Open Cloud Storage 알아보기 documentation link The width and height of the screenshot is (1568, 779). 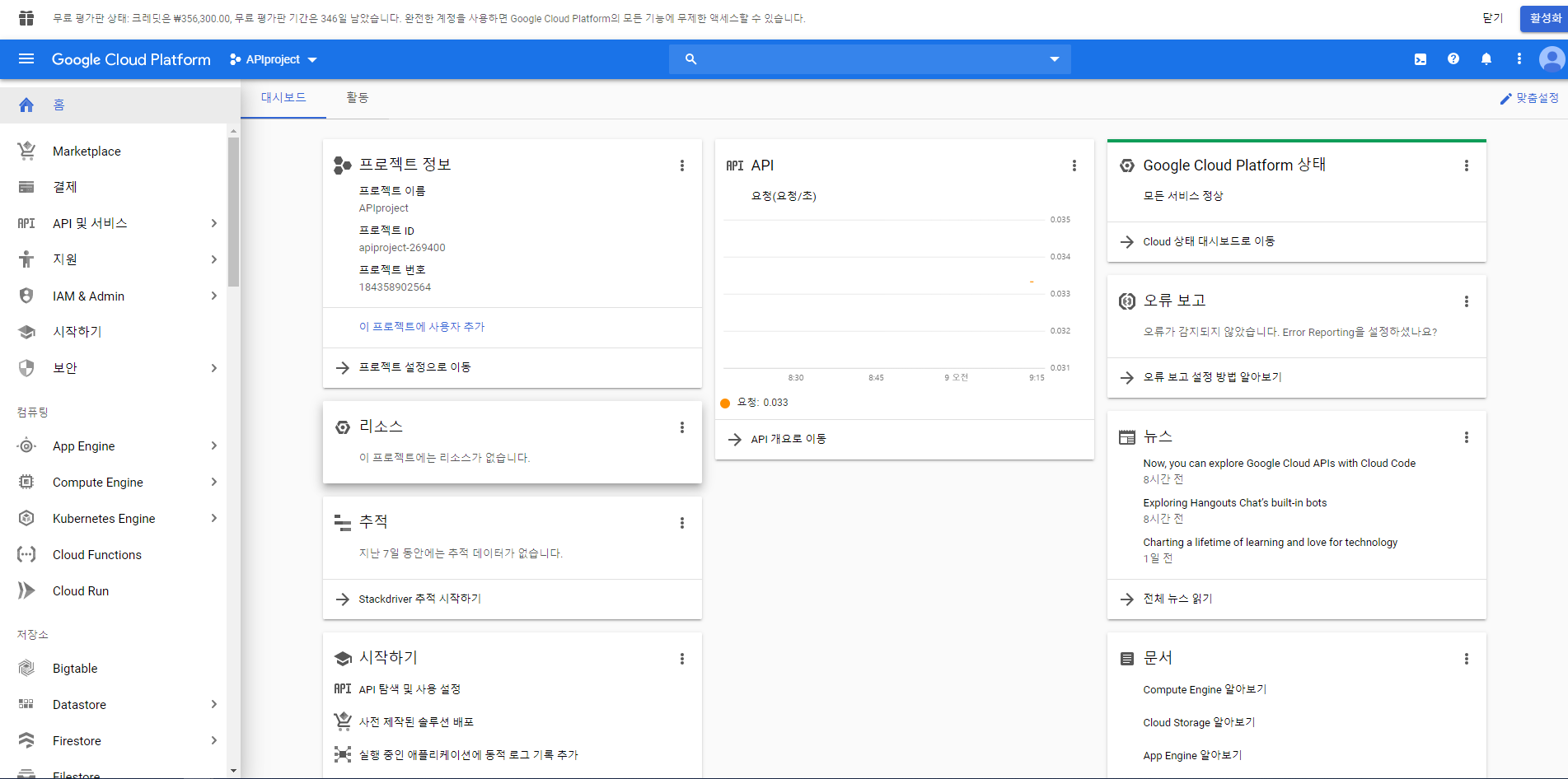1199,722
